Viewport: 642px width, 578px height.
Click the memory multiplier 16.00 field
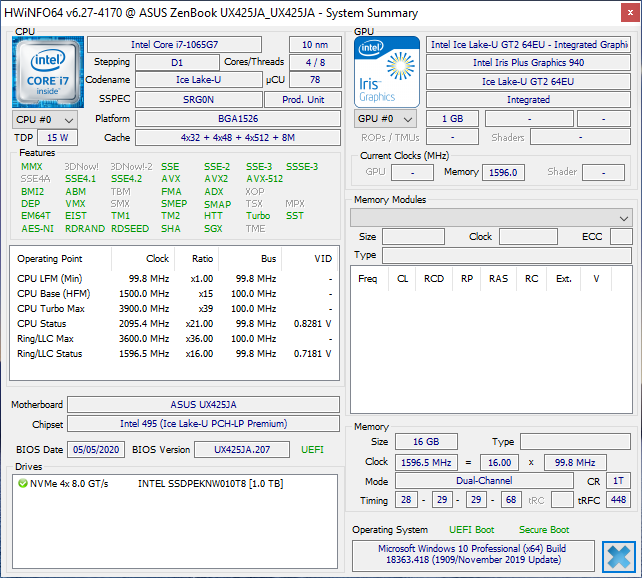(500, 463)
